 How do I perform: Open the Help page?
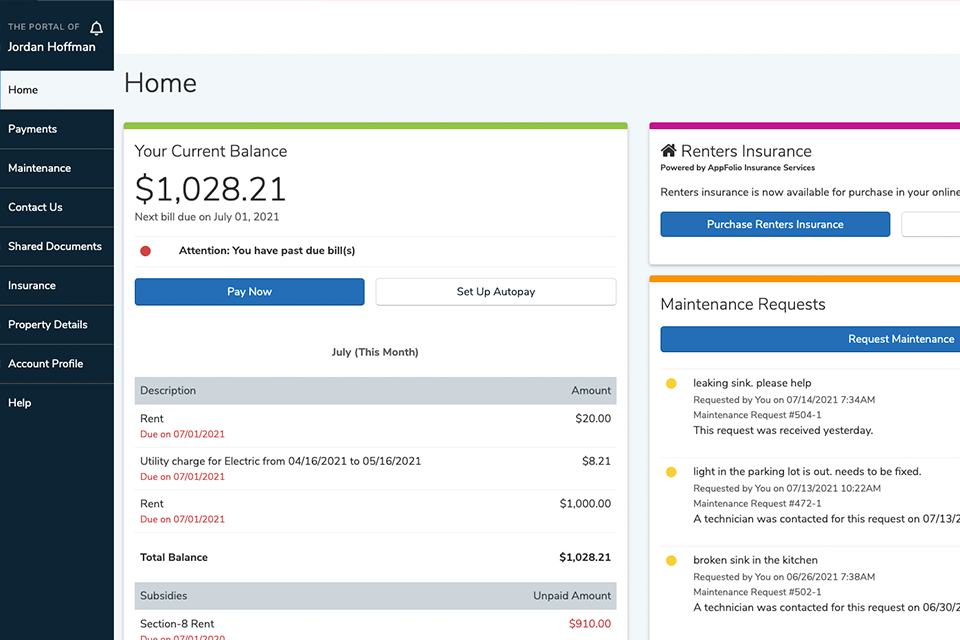coord(20,403)
